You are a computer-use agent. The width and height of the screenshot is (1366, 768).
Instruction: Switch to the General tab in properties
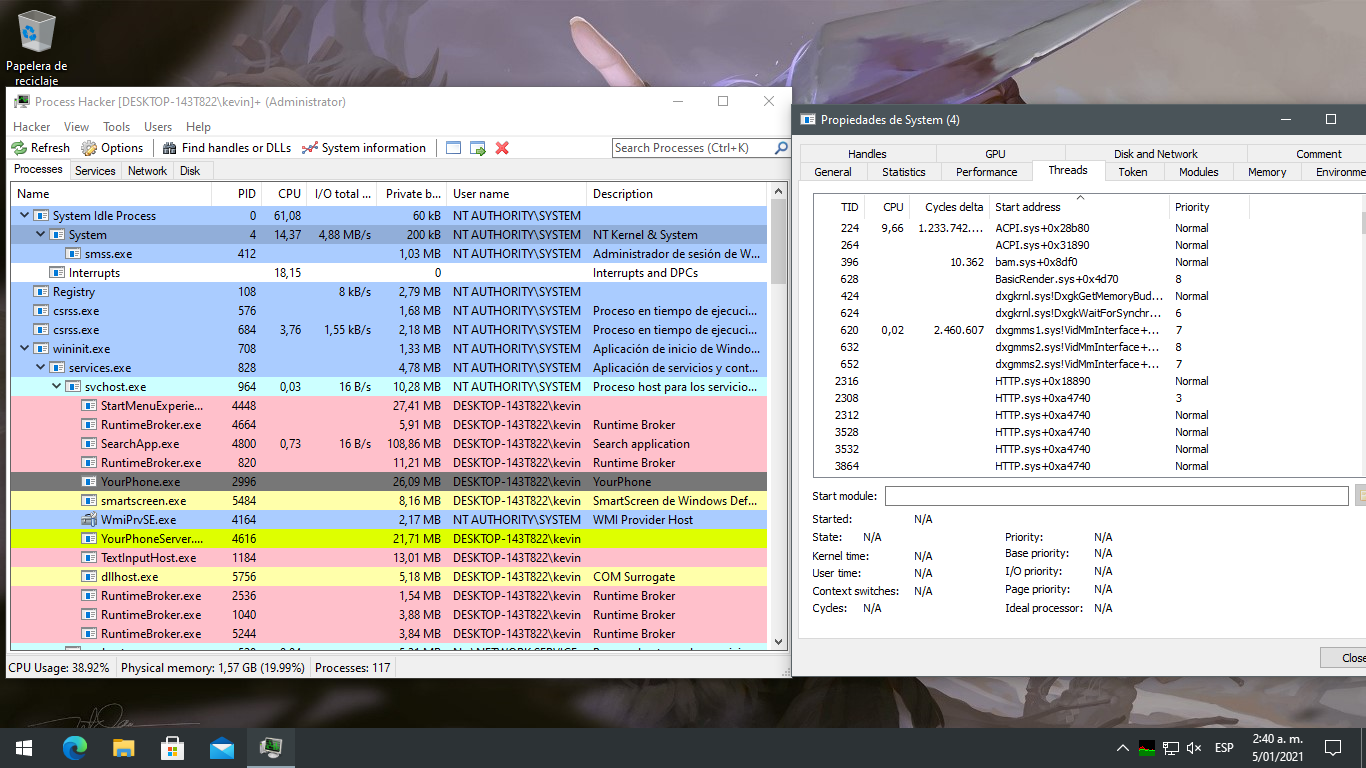click(x=833, y=172)
